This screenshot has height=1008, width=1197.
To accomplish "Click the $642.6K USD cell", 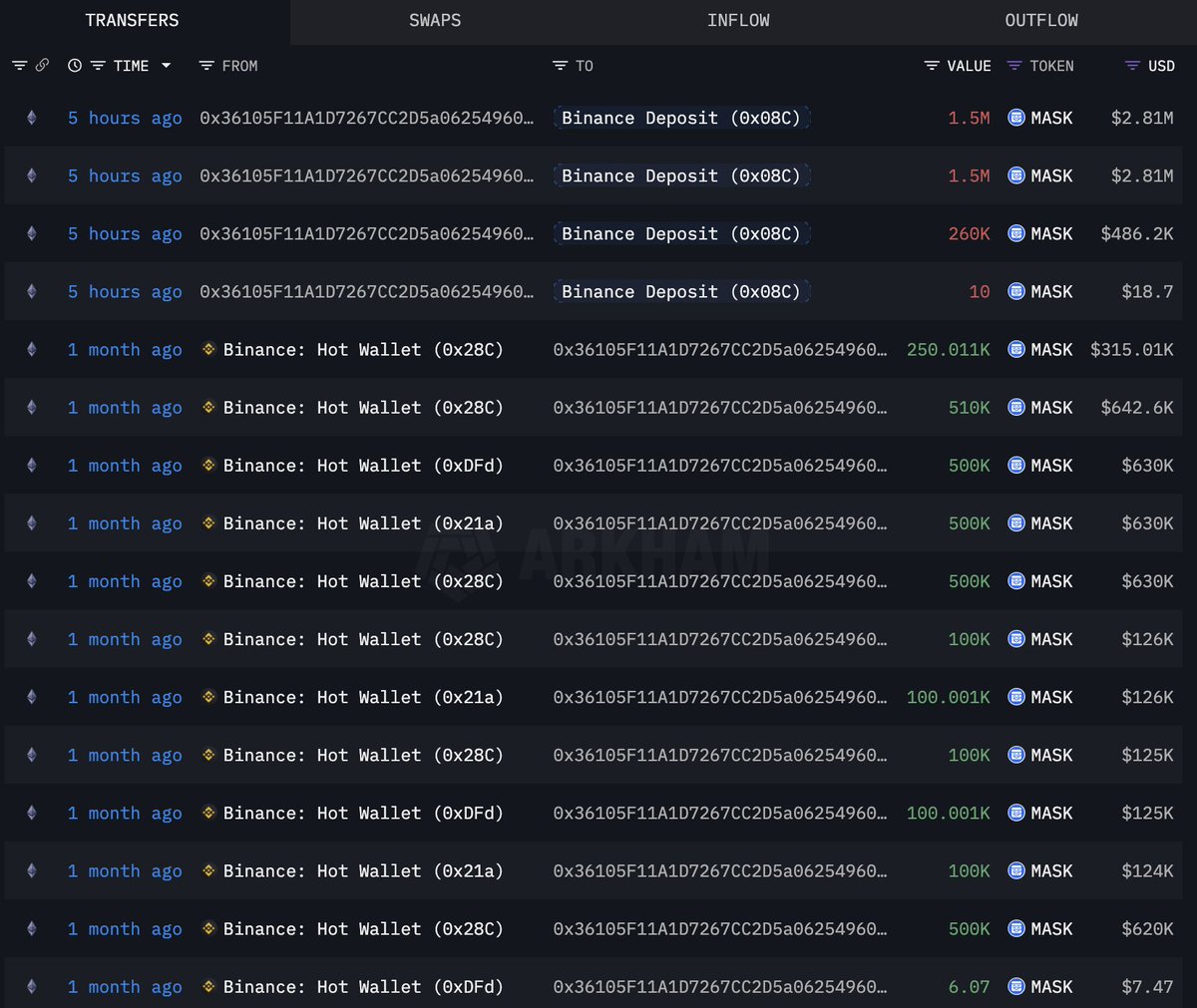I will pos(1137,407).
